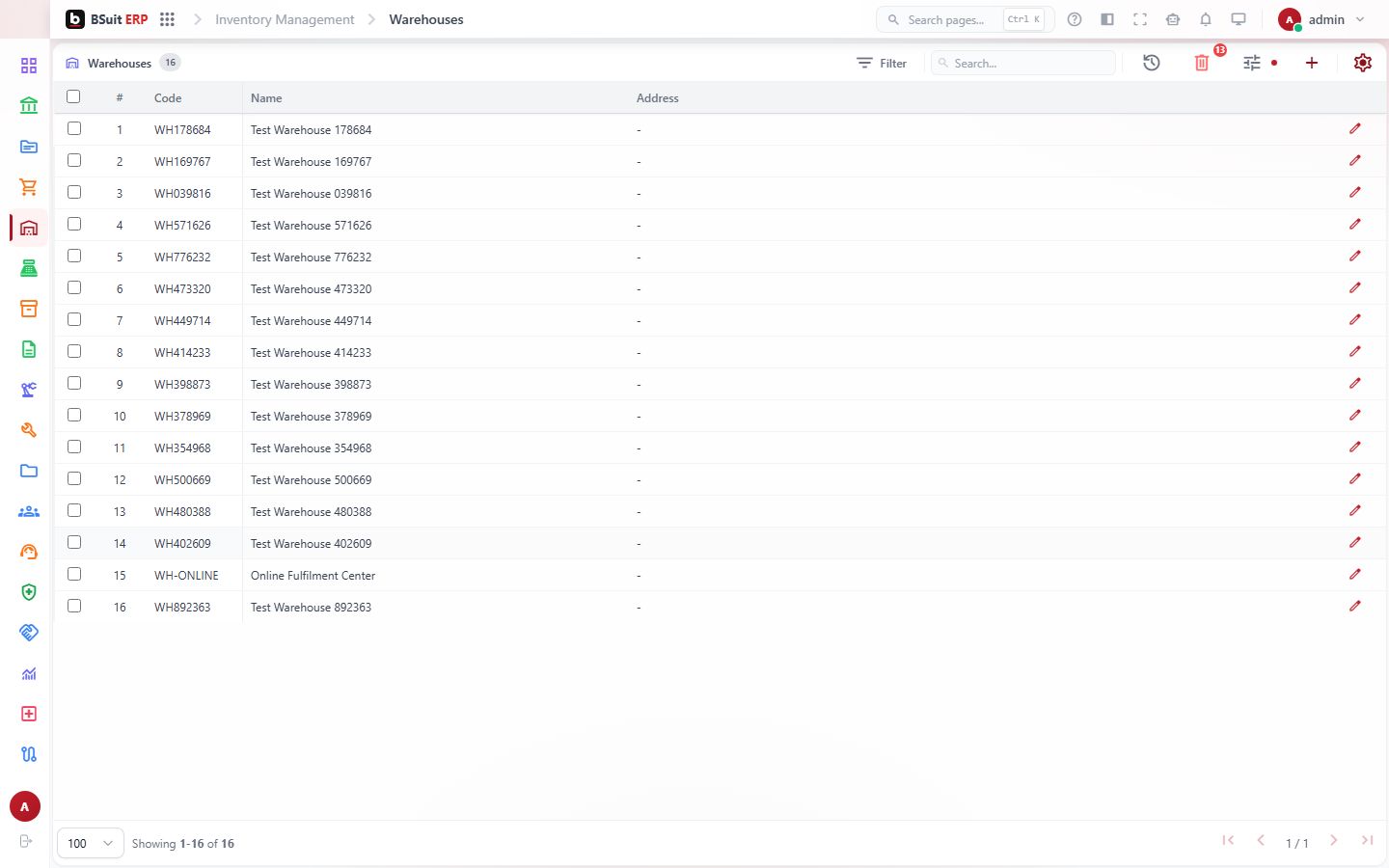Open the warehouse inventory module in sidebar

coord(29,228)
